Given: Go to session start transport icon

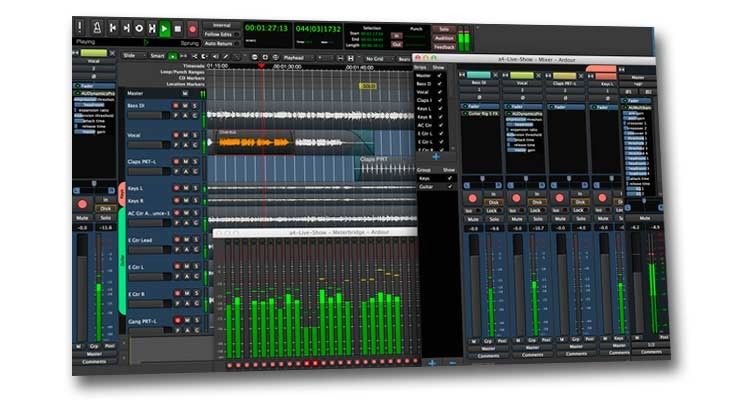Looking at the screenshot, I should pos(112,28).
